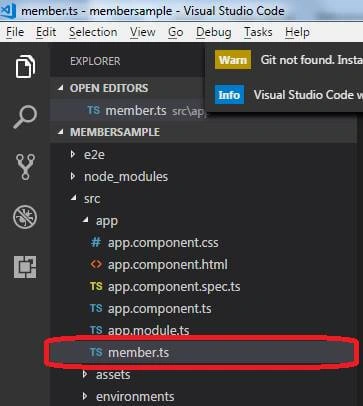Click the Info badge on notification
This screenshot has width=363, height=406.
229,95
